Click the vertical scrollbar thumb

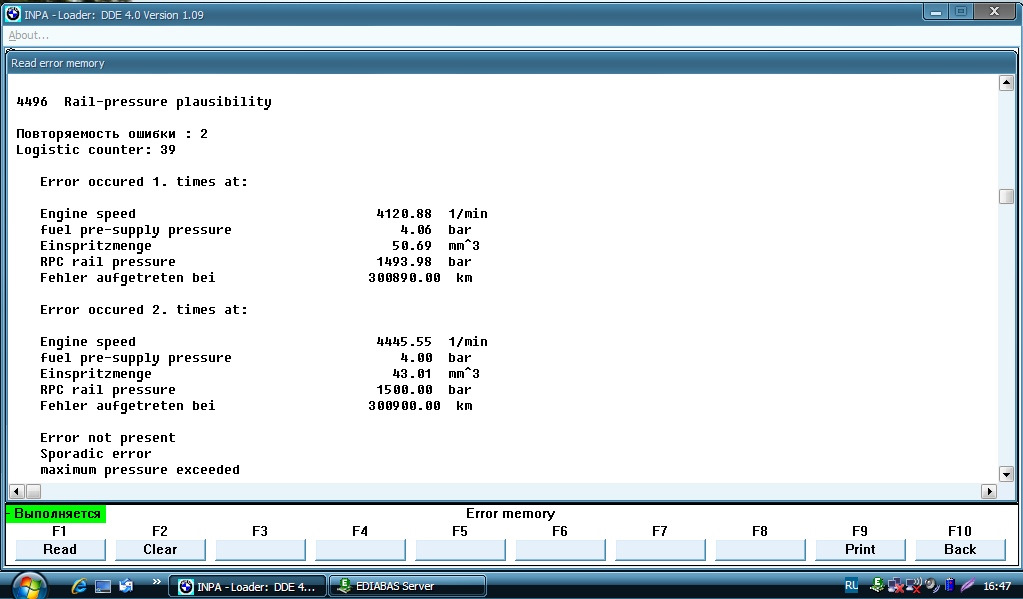click(x=1006, y=196)
